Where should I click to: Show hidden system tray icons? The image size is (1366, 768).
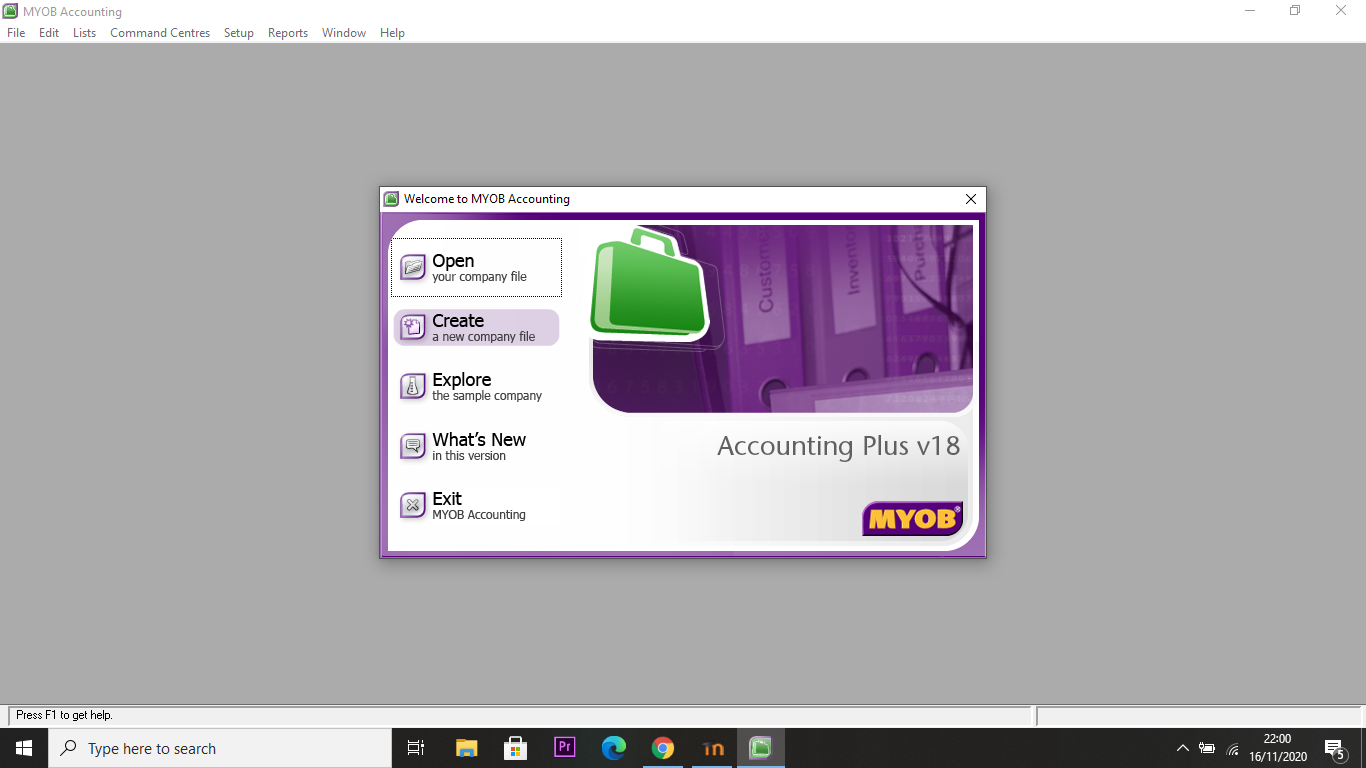[1182, 748]
